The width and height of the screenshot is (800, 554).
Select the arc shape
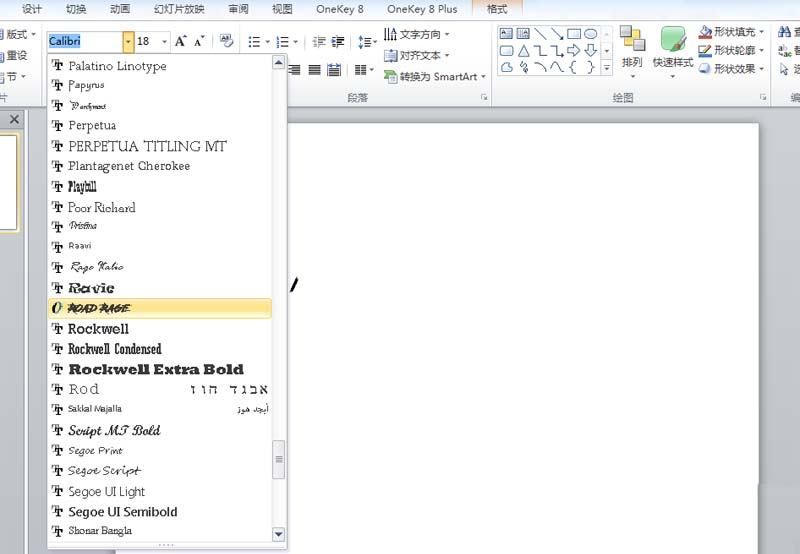click(x=540, y=67)
